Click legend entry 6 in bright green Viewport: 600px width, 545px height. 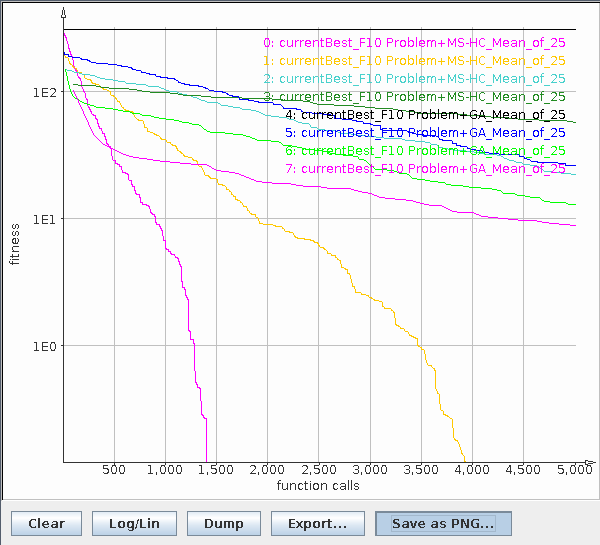tap(425, 150)
